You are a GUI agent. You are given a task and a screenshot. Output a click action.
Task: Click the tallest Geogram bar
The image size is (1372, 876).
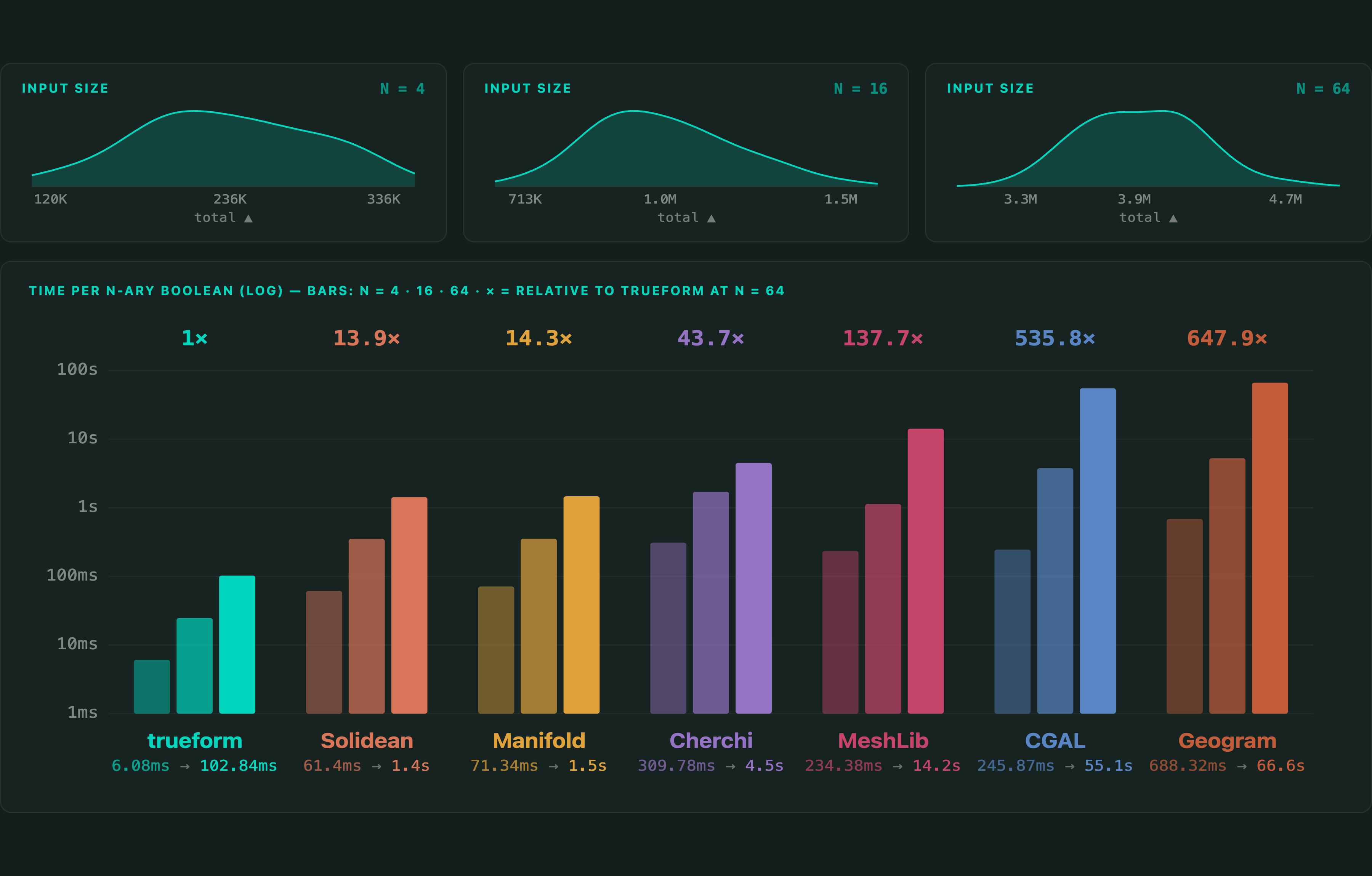1269,548
